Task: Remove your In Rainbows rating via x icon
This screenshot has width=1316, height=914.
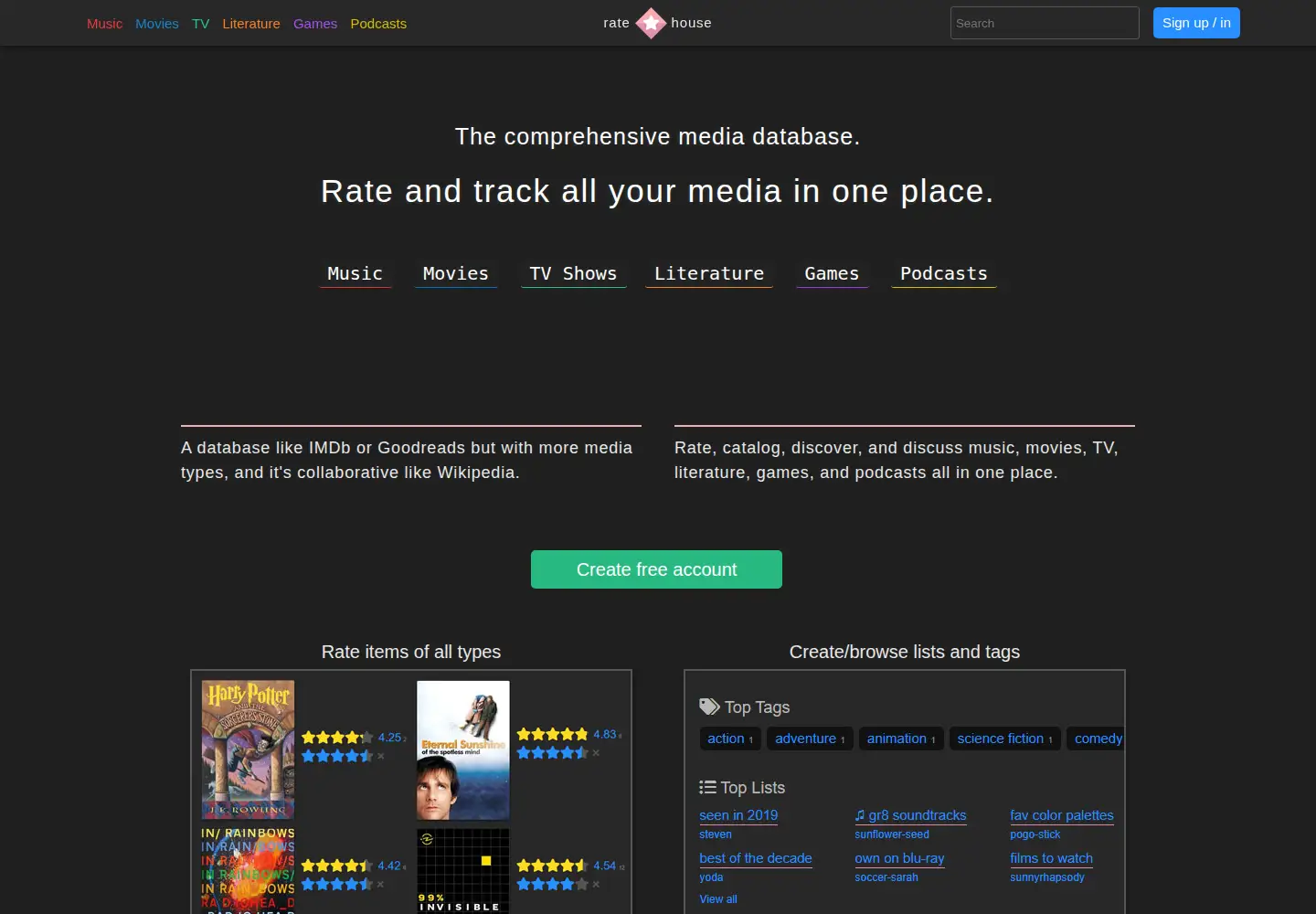Action: [380, 884]
